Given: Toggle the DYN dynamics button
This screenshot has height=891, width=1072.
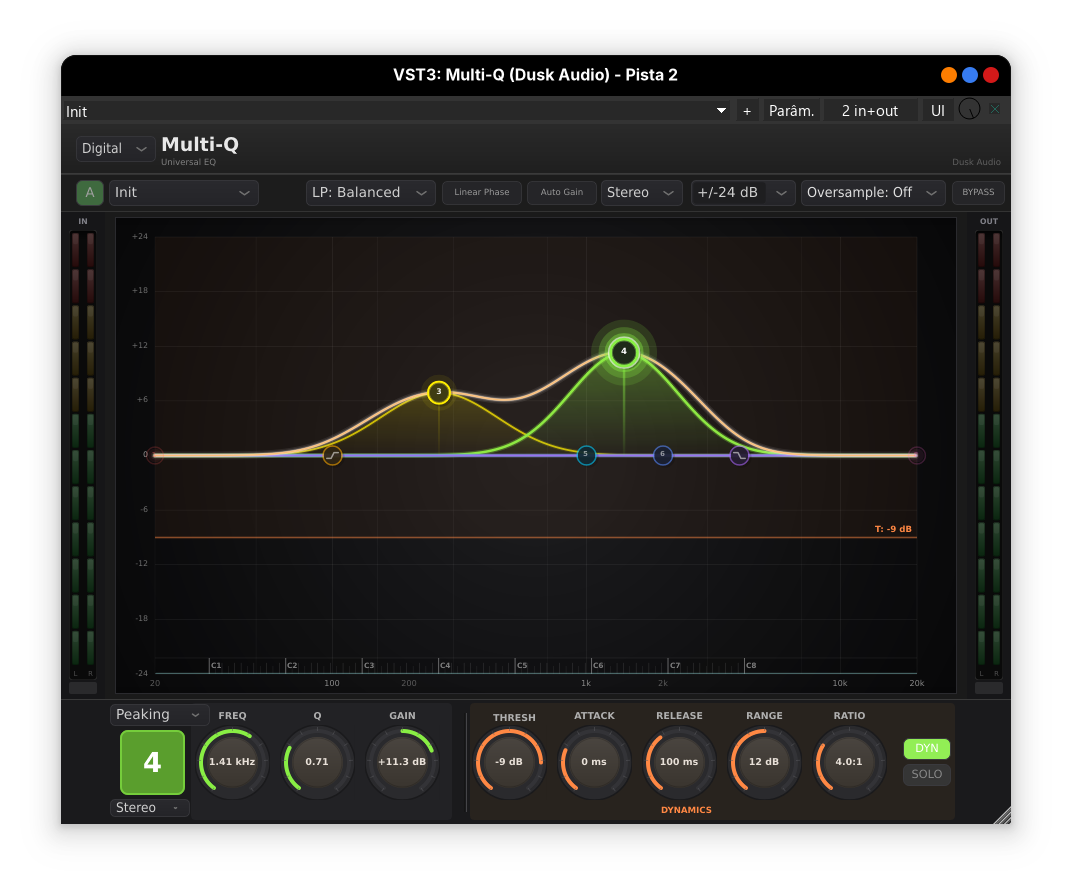Looking at the screenshot, I should point(926,748).
